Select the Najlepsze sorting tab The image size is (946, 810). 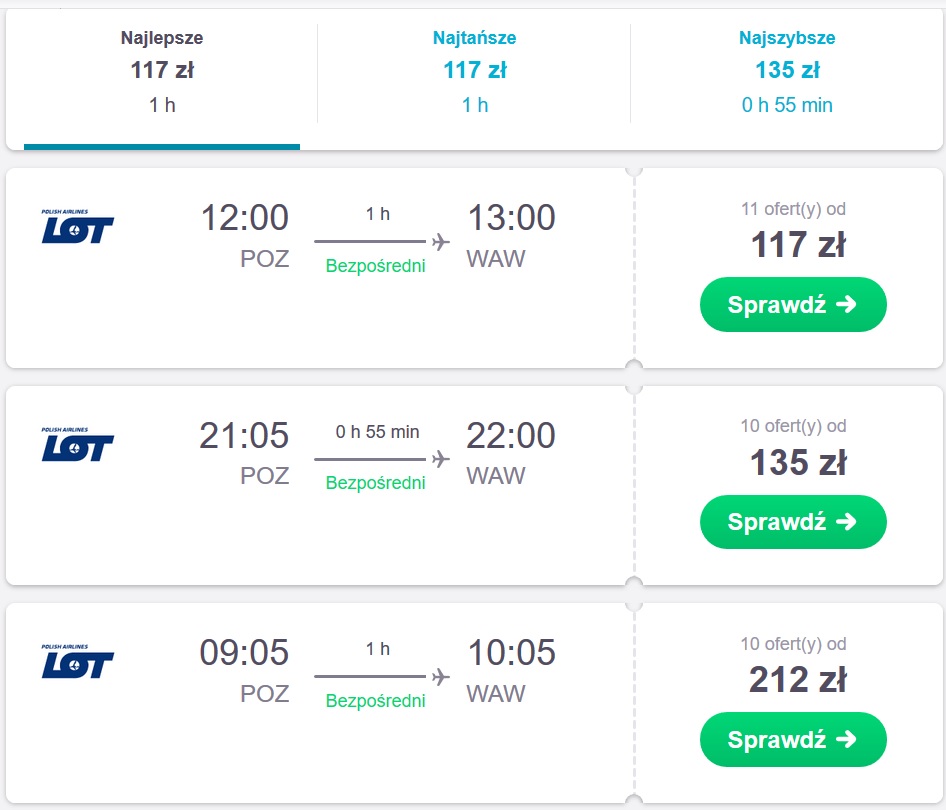[x=162, y=71]
